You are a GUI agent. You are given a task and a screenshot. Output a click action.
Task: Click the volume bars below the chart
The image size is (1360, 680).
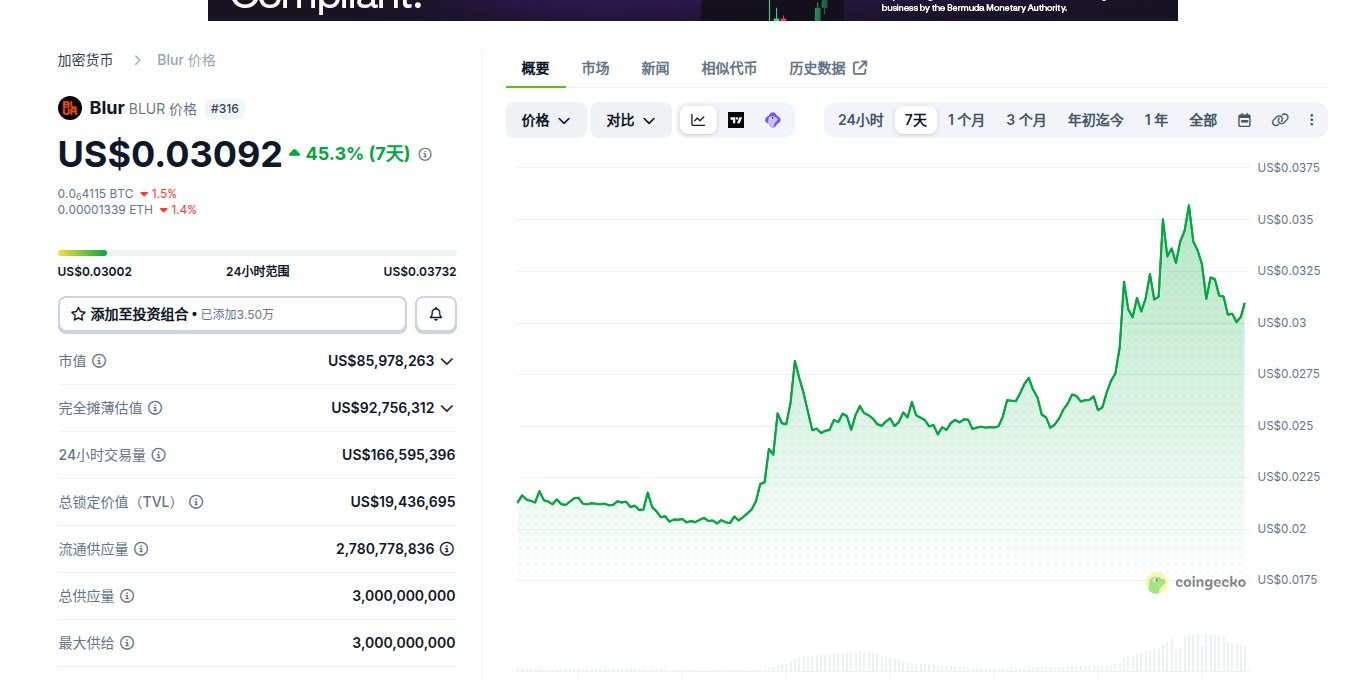882,652
